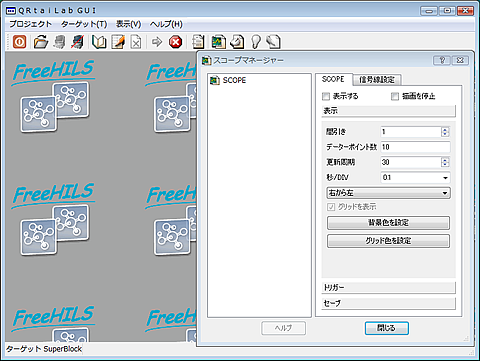The image size is (480, 361).
Task: Open the 秒/DIV dropdown
Action: (445, 178)
